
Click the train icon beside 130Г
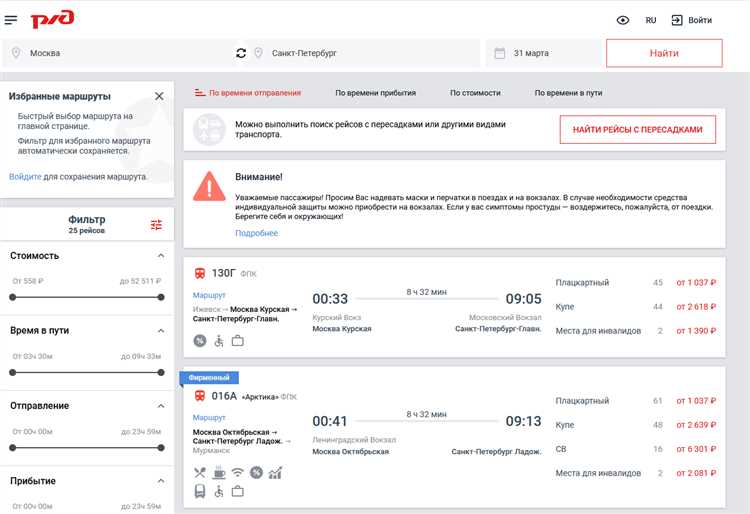pyautogui.click(x=200, y=273)
